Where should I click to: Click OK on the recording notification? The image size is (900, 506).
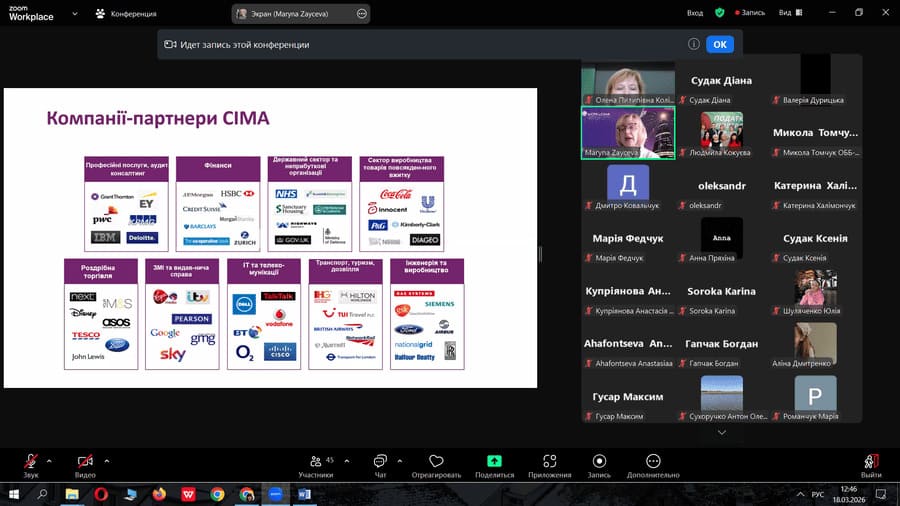(720, 44)
